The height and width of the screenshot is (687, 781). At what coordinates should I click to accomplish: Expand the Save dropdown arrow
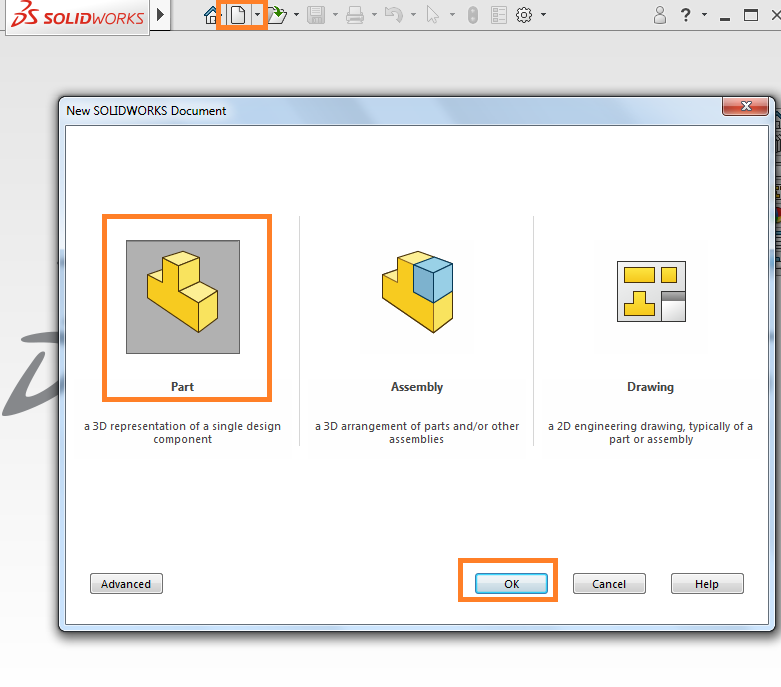335,15
